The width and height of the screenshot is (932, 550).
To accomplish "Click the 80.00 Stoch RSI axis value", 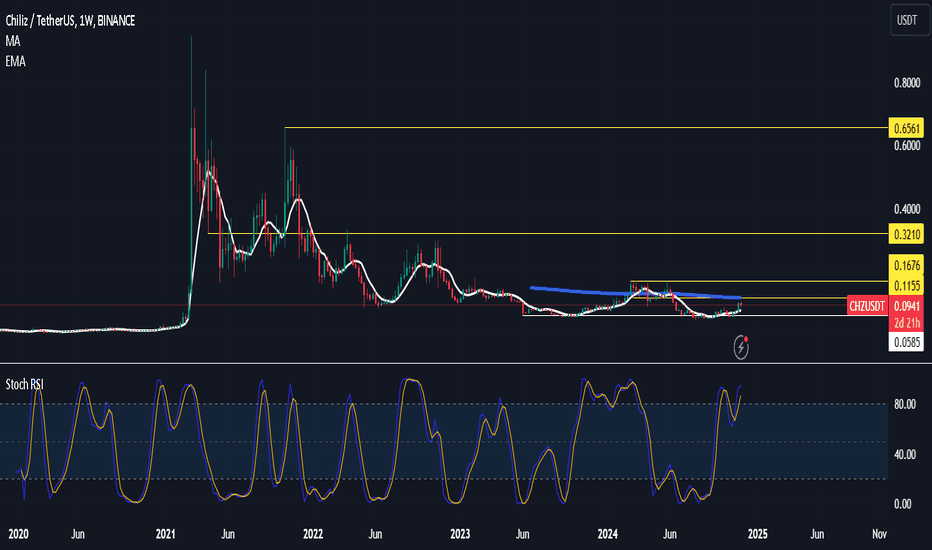I will coord(905,404).
